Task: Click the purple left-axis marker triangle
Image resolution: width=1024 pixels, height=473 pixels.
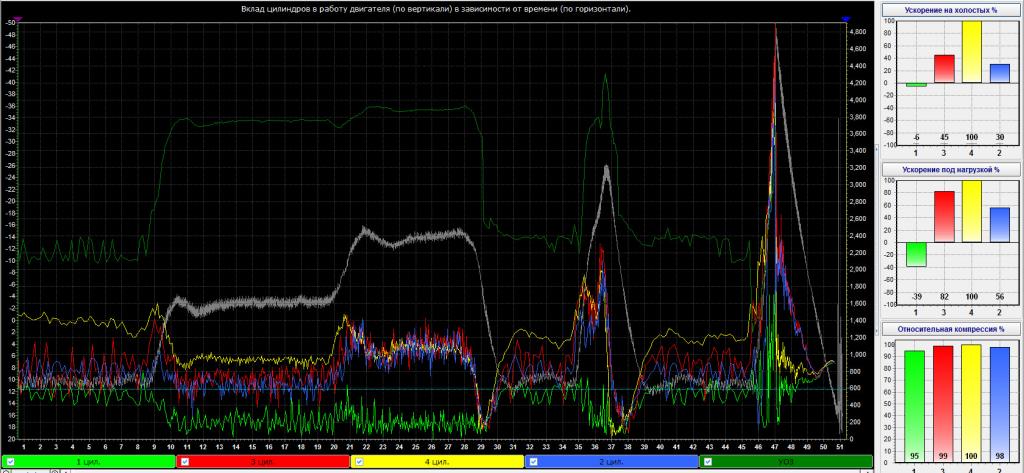Action: click(18, 20)
